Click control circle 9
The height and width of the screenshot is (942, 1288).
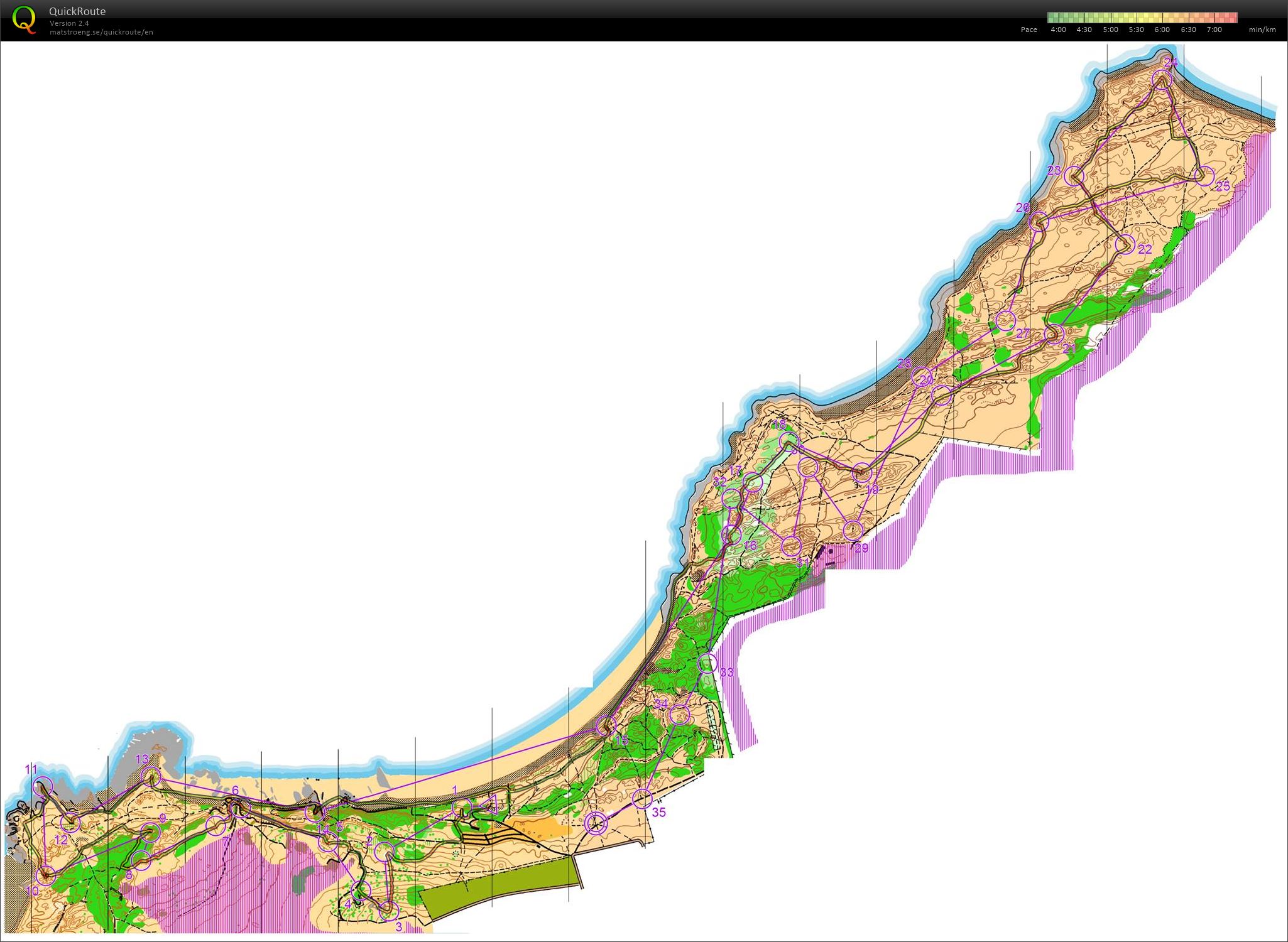pos(150,833)
